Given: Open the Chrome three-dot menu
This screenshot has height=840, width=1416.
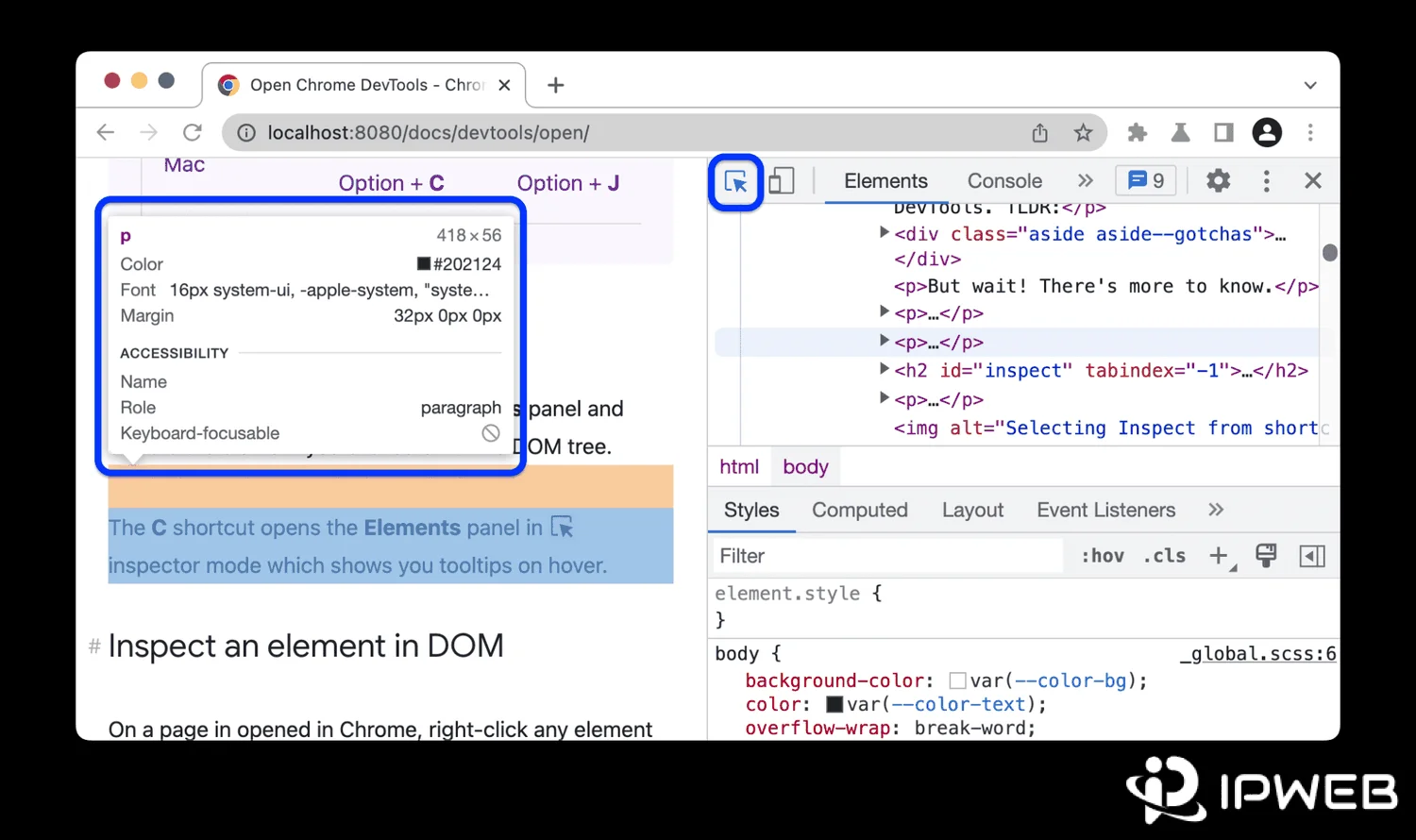Looking at the screenshot, I should pyautogui.click(x=1310, y=133).
